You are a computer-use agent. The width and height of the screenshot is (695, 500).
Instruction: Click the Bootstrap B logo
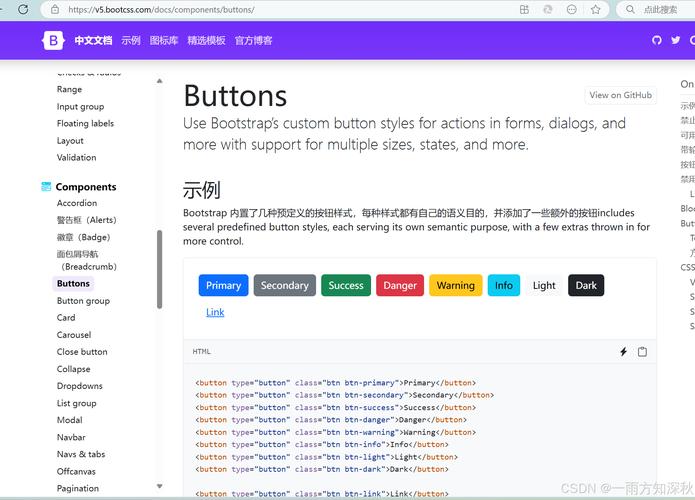coord(53,40)
